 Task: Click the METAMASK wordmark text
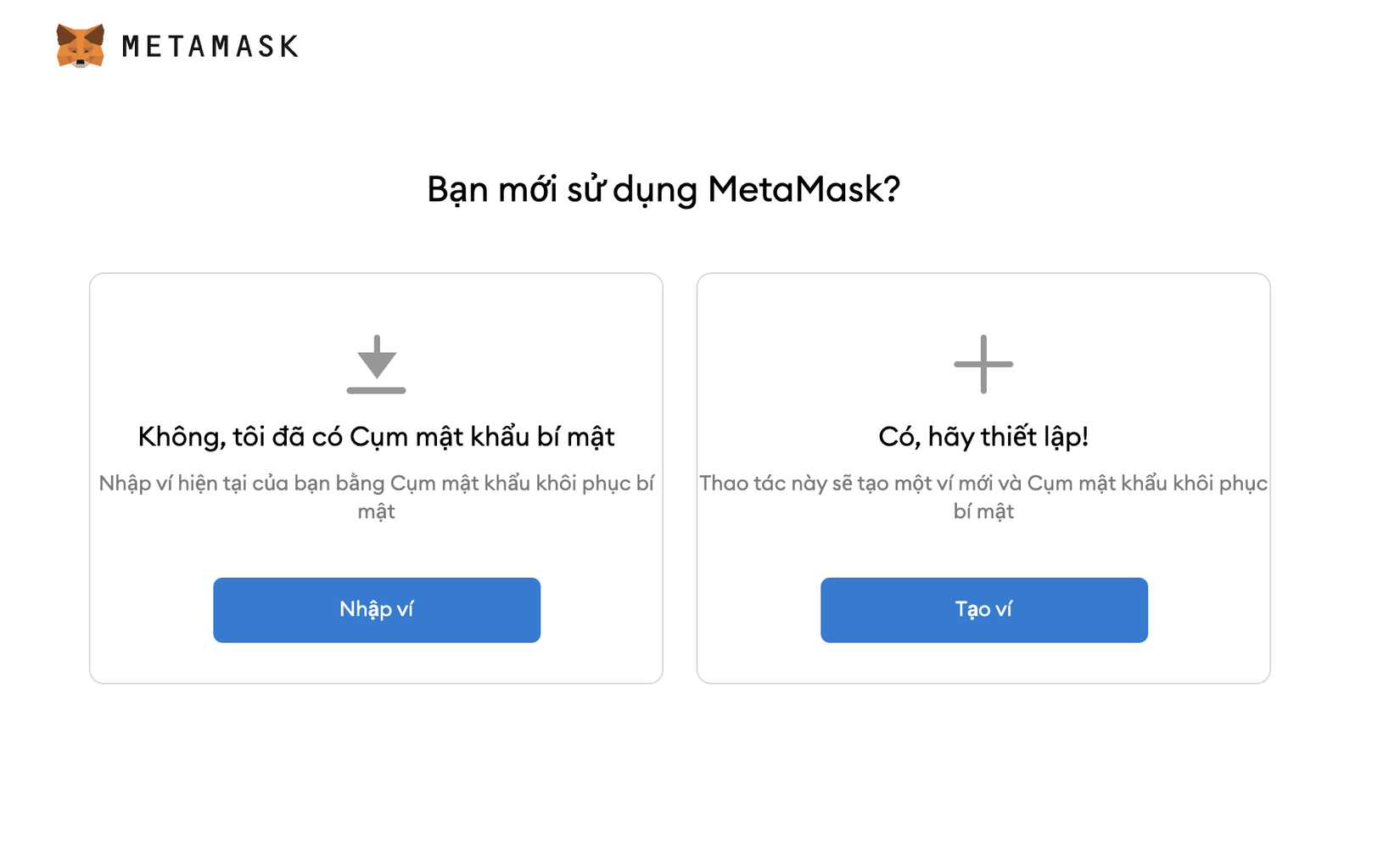point(210,47)
